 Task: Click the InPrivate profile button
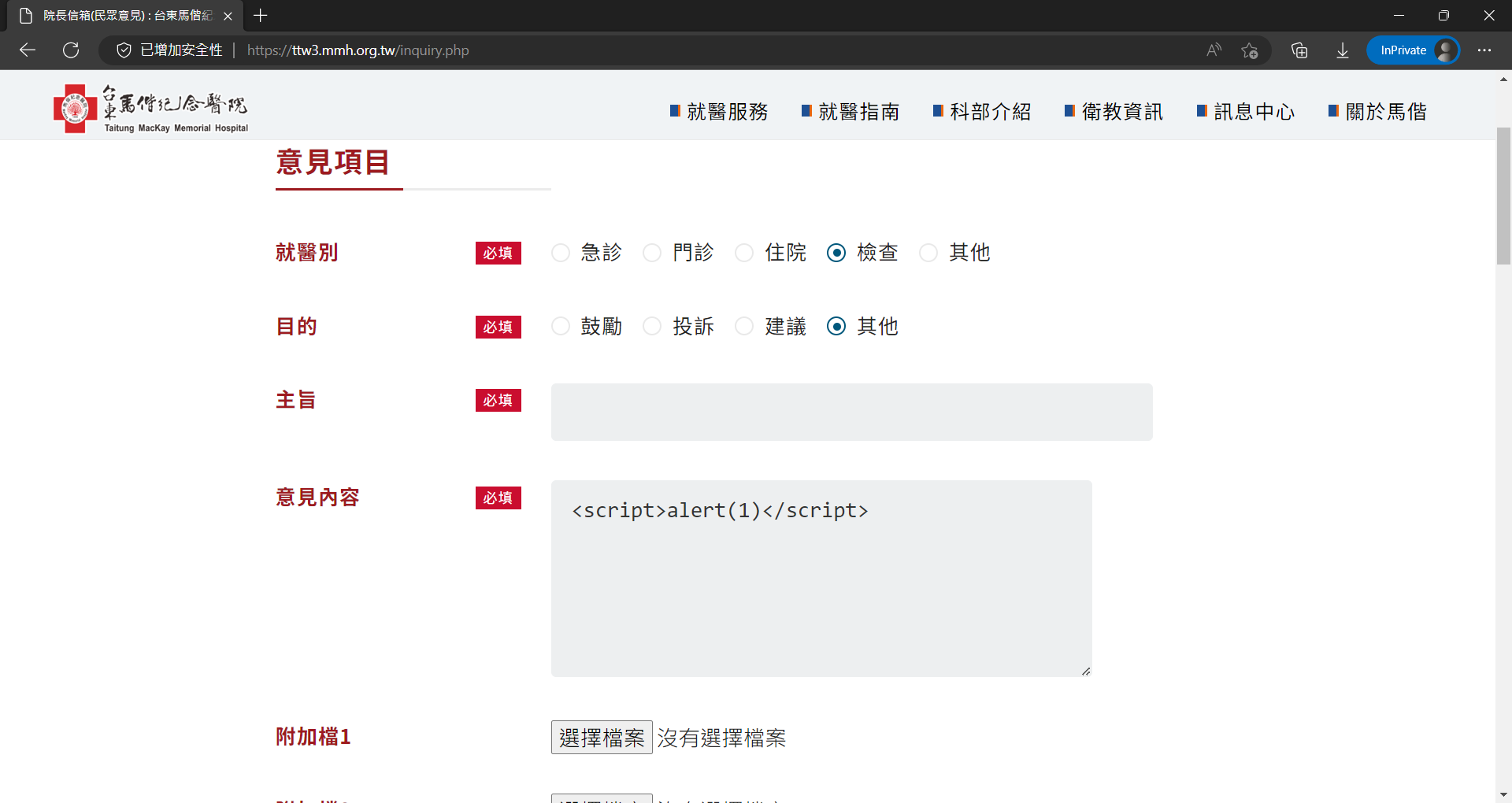click(1414, 50)
